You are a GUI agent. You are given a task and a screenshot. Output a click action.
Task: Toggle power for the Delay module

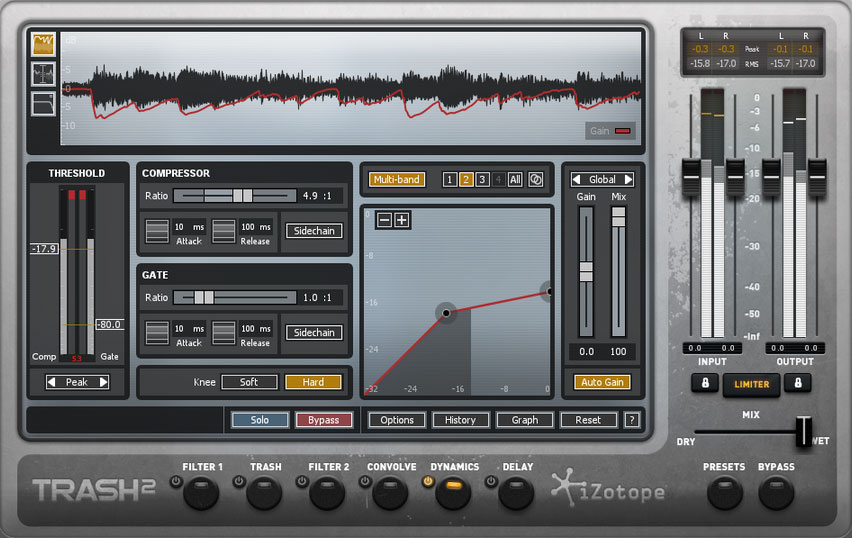click(x=491, y=481)
